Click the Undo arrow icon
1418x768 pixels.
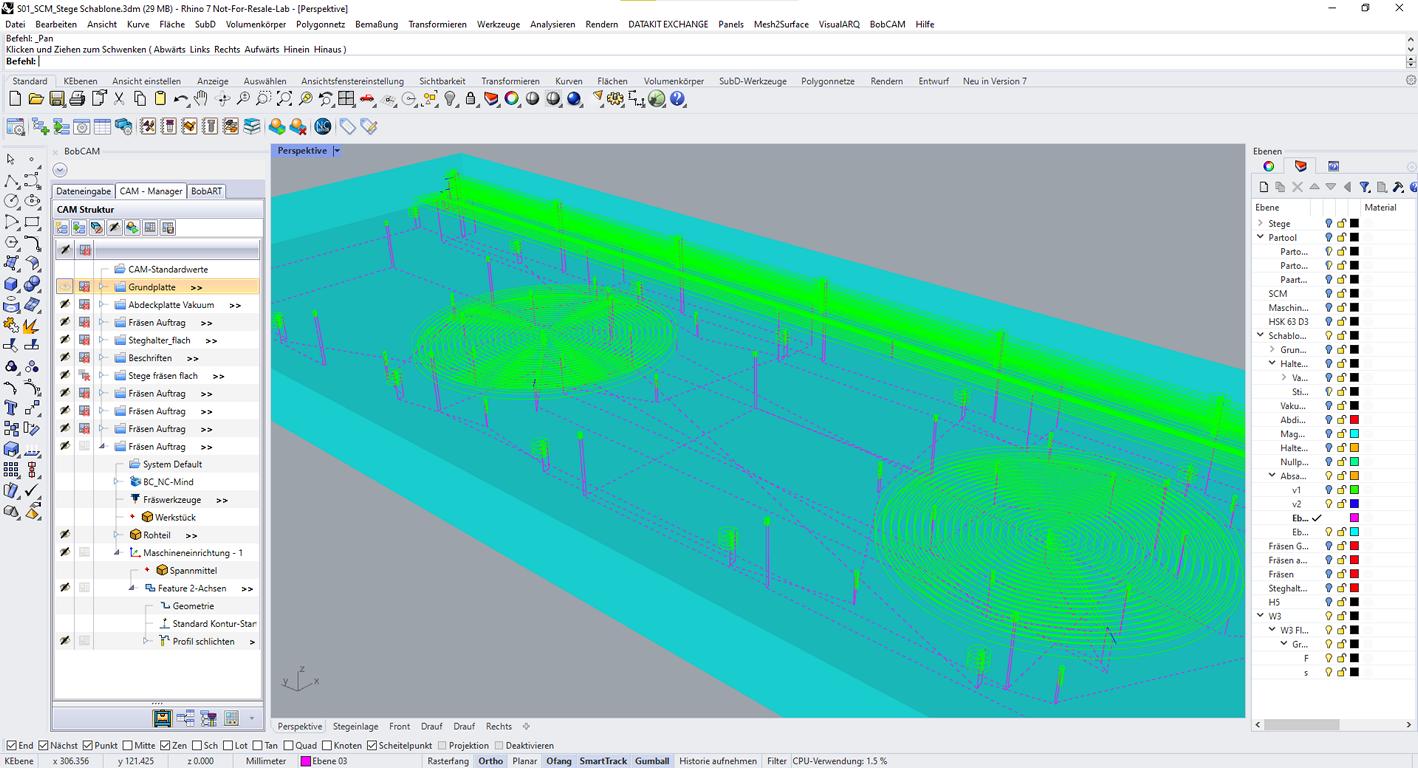click(x=181, y=99)
